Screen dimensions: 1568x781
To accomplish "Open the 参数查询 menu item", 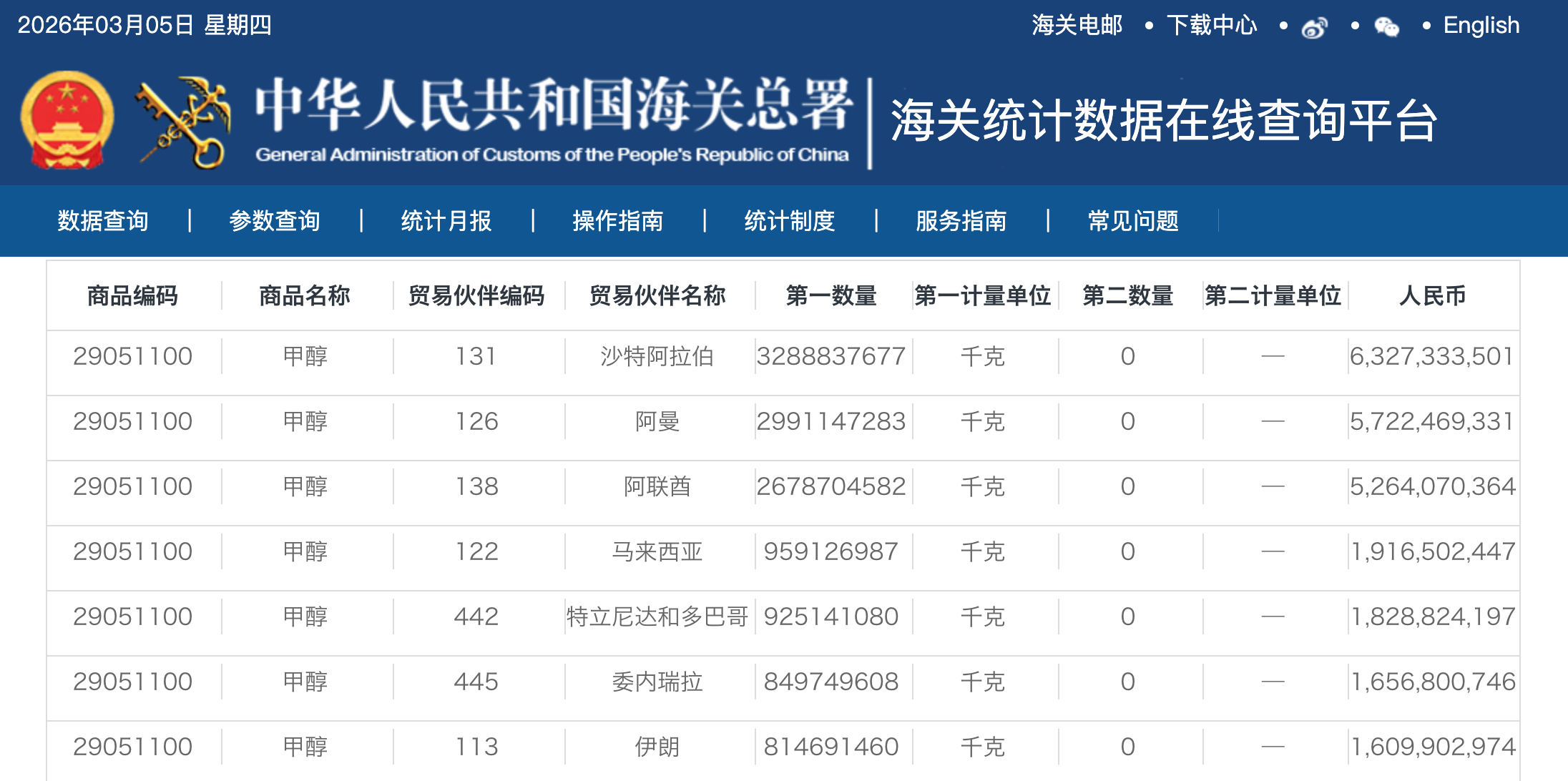I will [275, 221].
